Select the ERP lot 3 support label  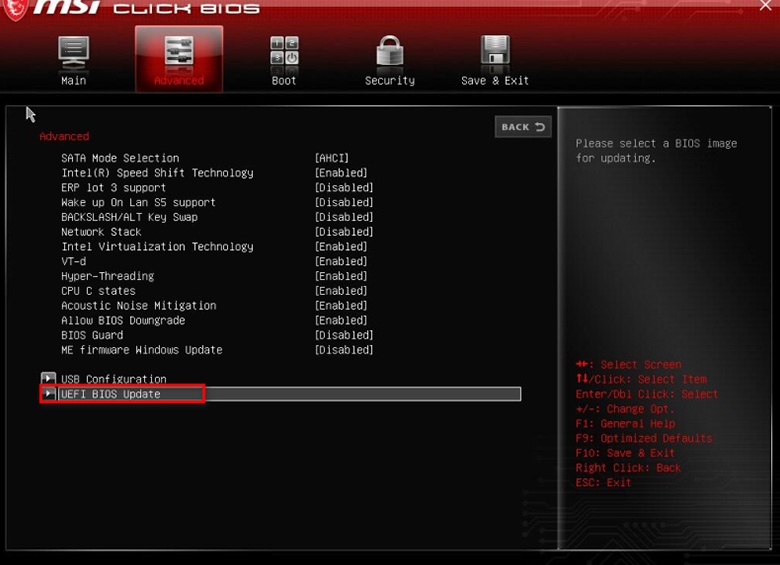pyautogui.click(x=113, y=188)
